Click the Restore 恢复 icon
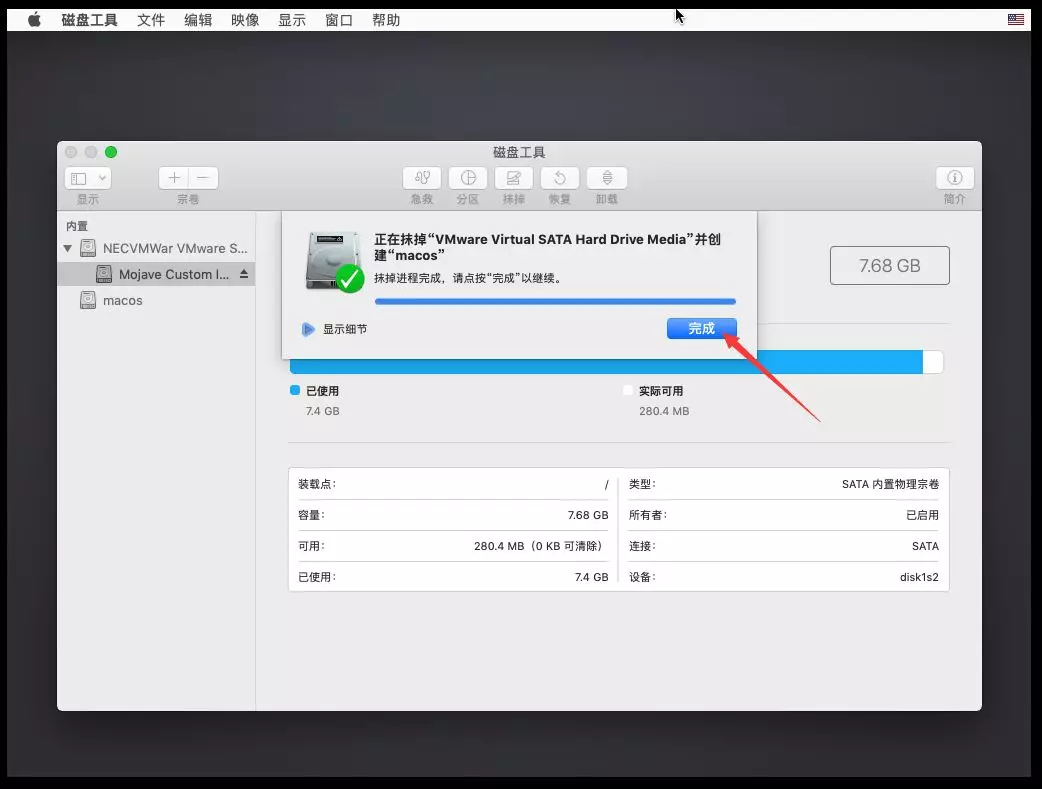The width and height of the screenshot is (1042, 789). tap(560, 177)
